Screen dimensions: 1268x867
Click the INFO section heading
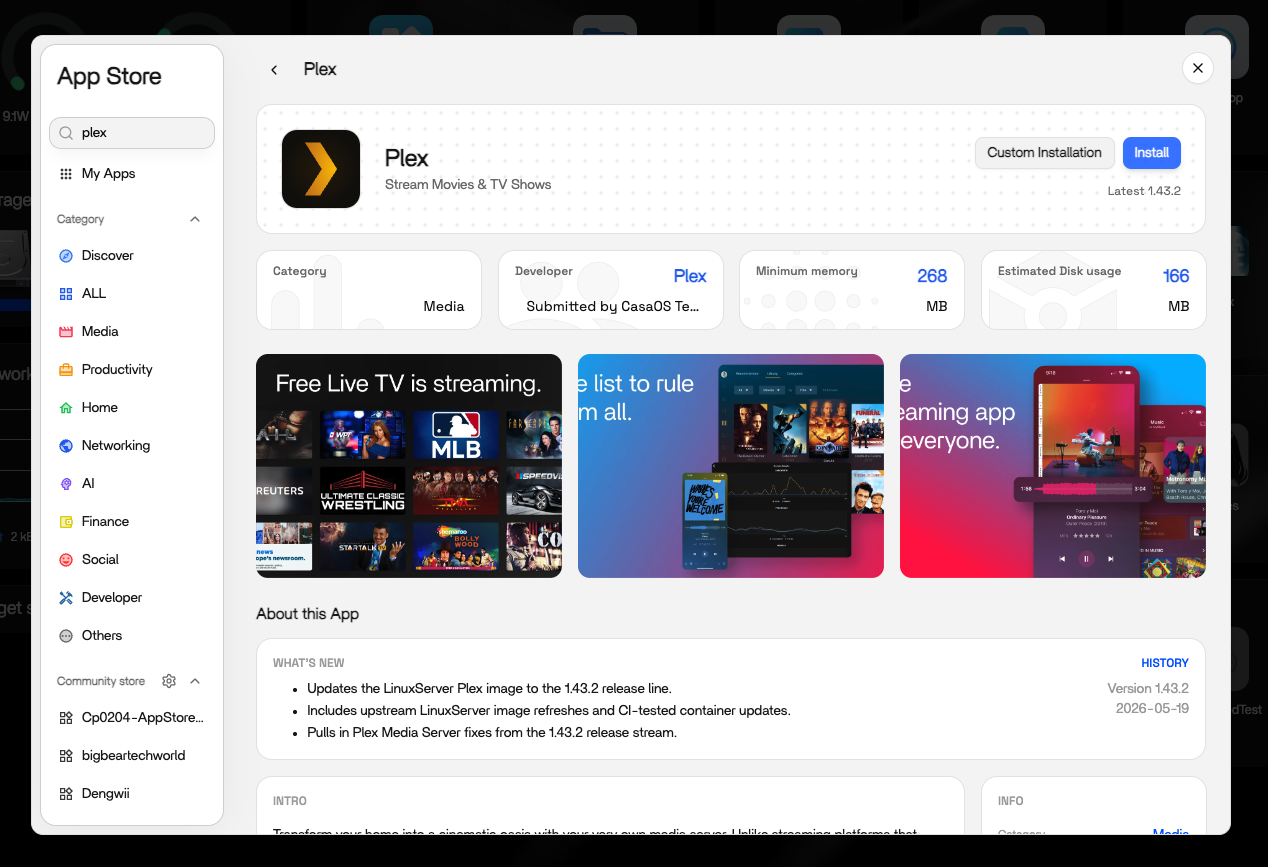coord(1011,801)
